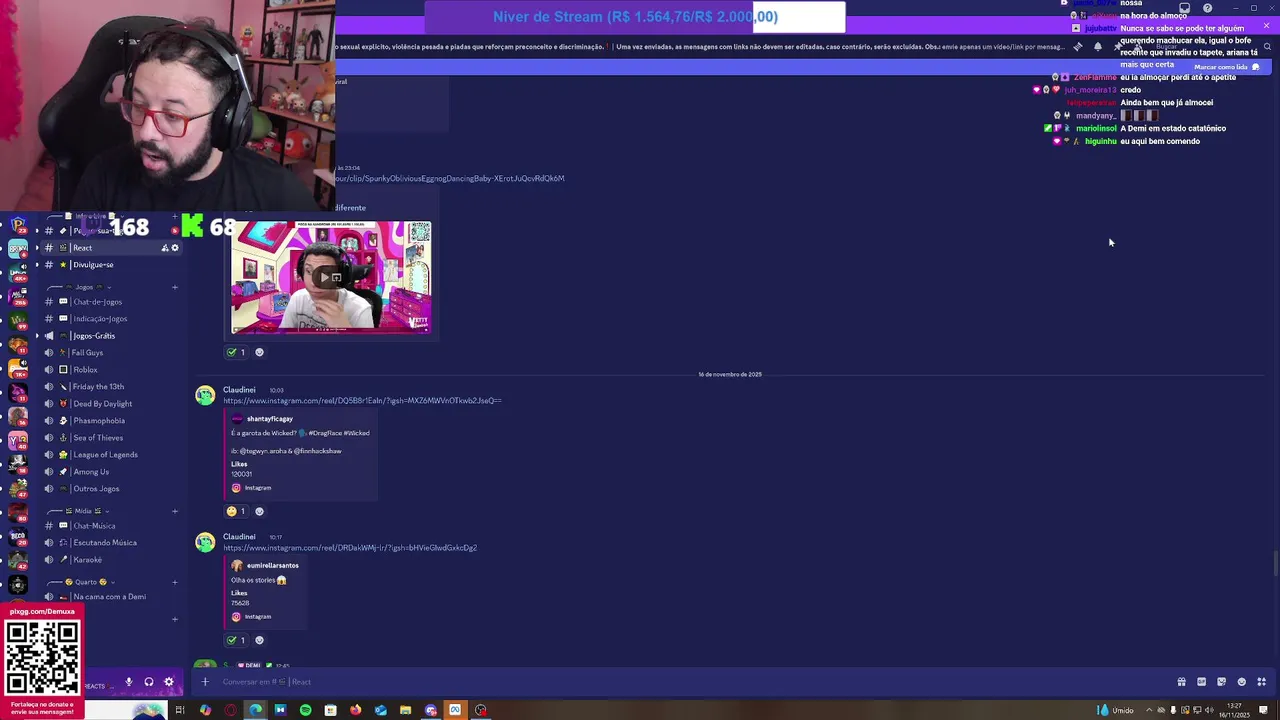Add a channel to the Jogos category
This screenshot has height=720, width=1280.
pyautogui.click(x=175, y=288)
